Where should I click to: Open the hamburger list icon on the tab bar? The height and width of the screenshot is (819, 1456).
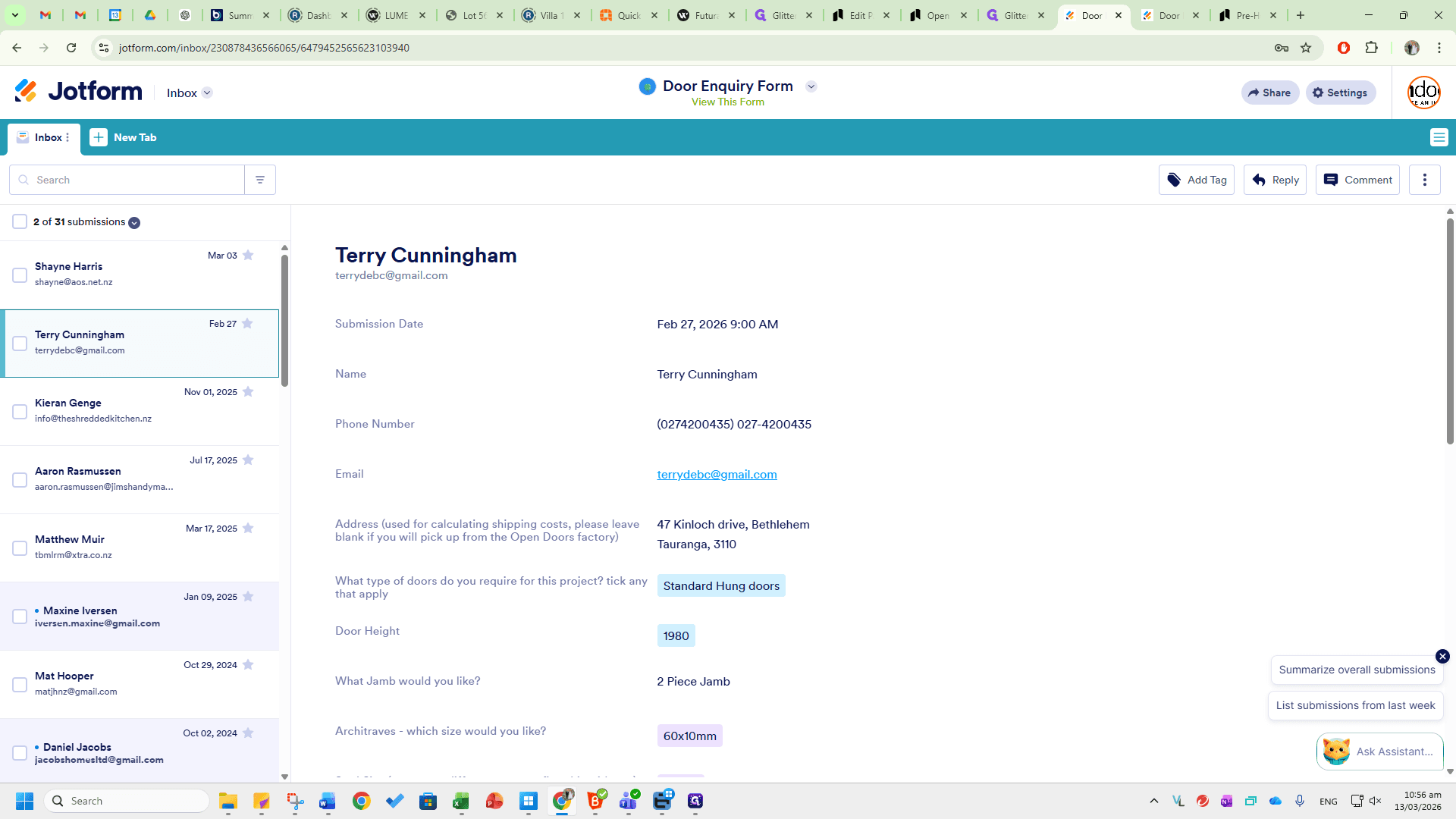click(1439, 137)
